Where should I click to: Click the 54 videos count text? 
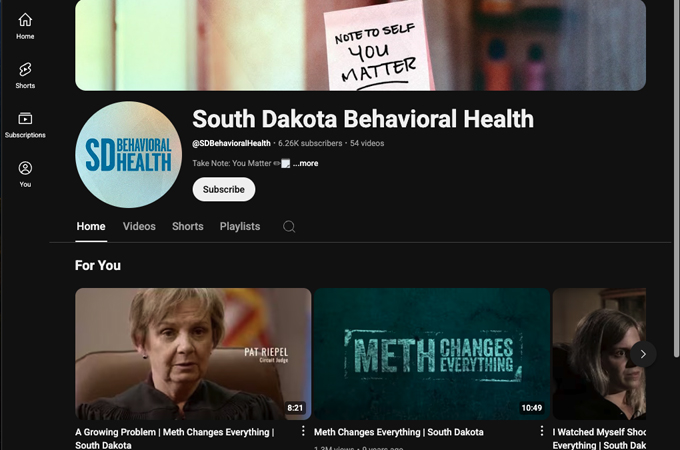tap(367, 143)
